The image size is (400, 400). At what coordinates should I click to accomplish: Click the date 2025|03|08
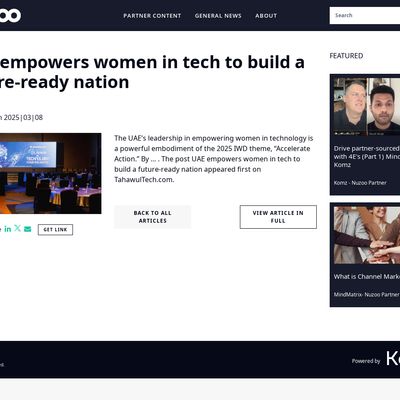pos(23,117)
